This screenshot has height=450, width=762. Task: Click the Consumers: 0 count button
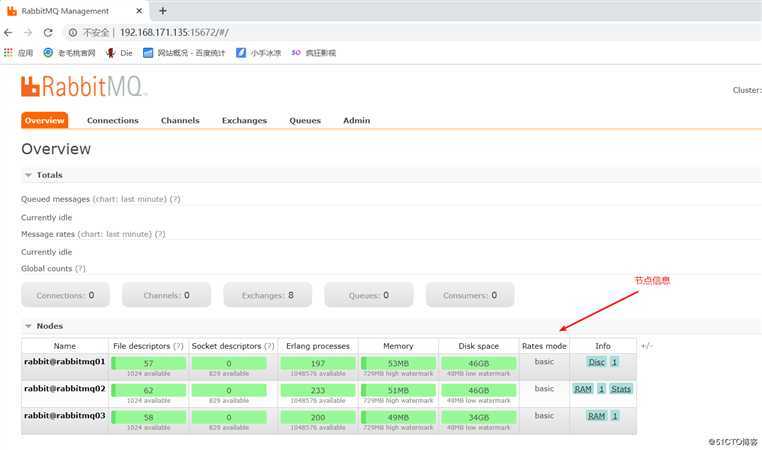pos(470,295)
